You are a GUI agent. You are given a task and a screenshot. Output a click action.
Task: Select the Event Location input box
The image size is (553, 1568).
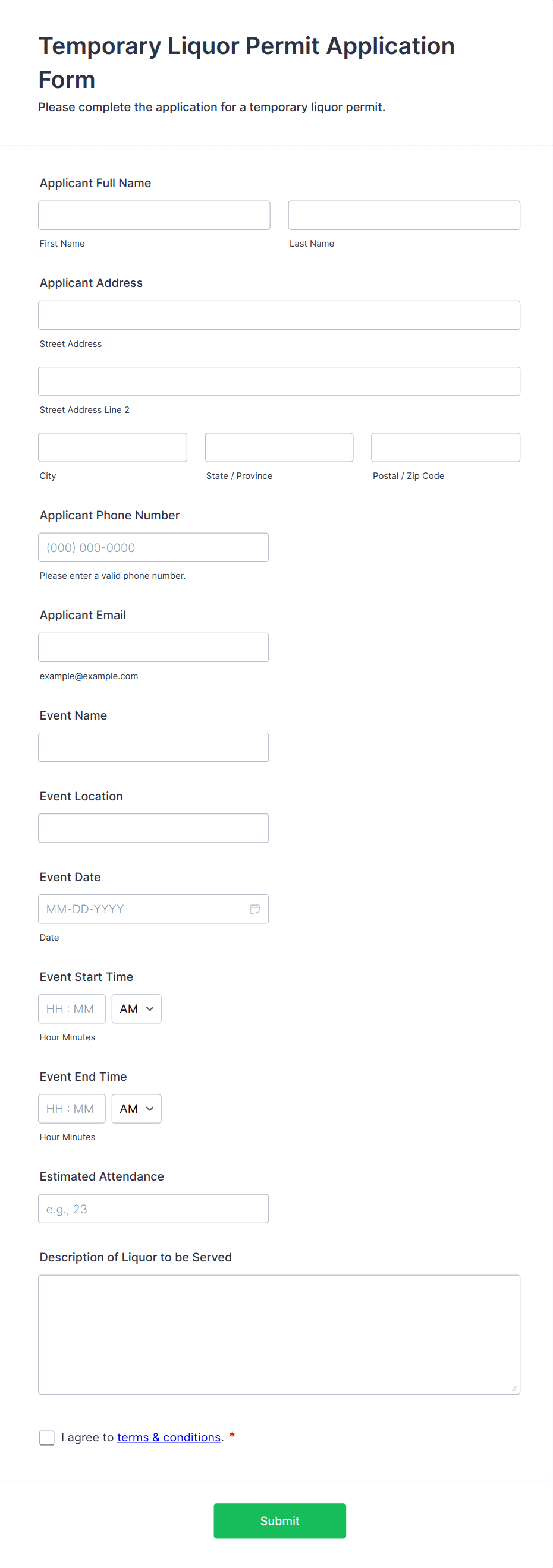[x=153, y=827]
